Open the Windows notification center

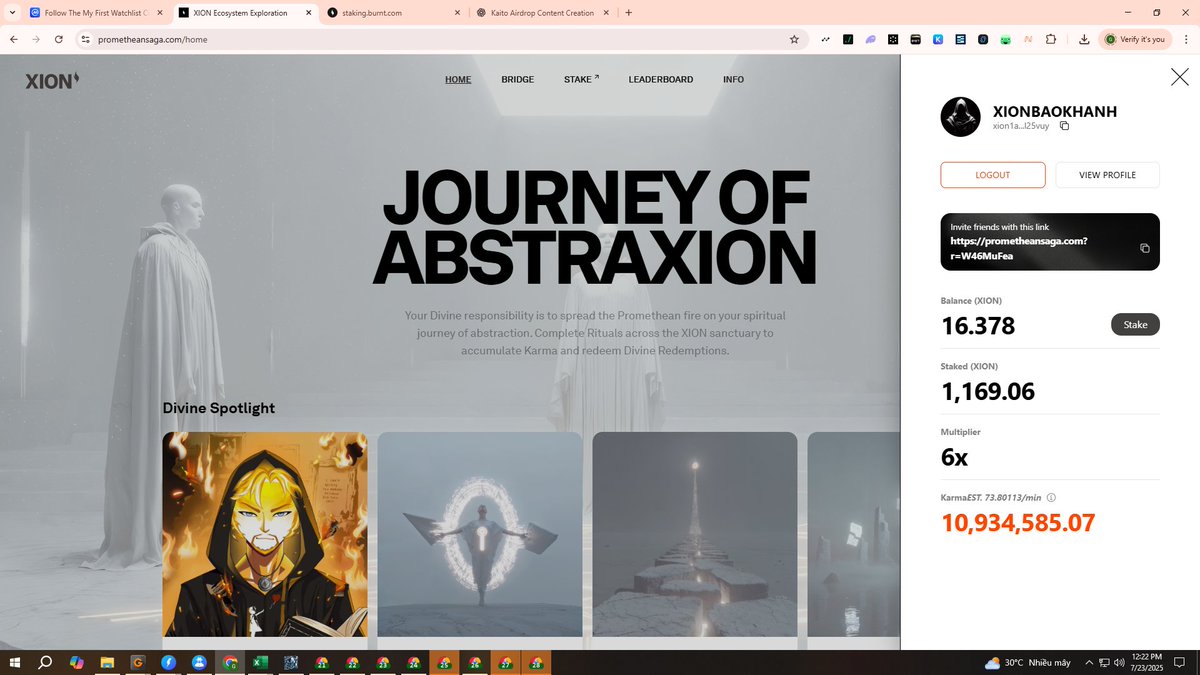pos(1180,662)
